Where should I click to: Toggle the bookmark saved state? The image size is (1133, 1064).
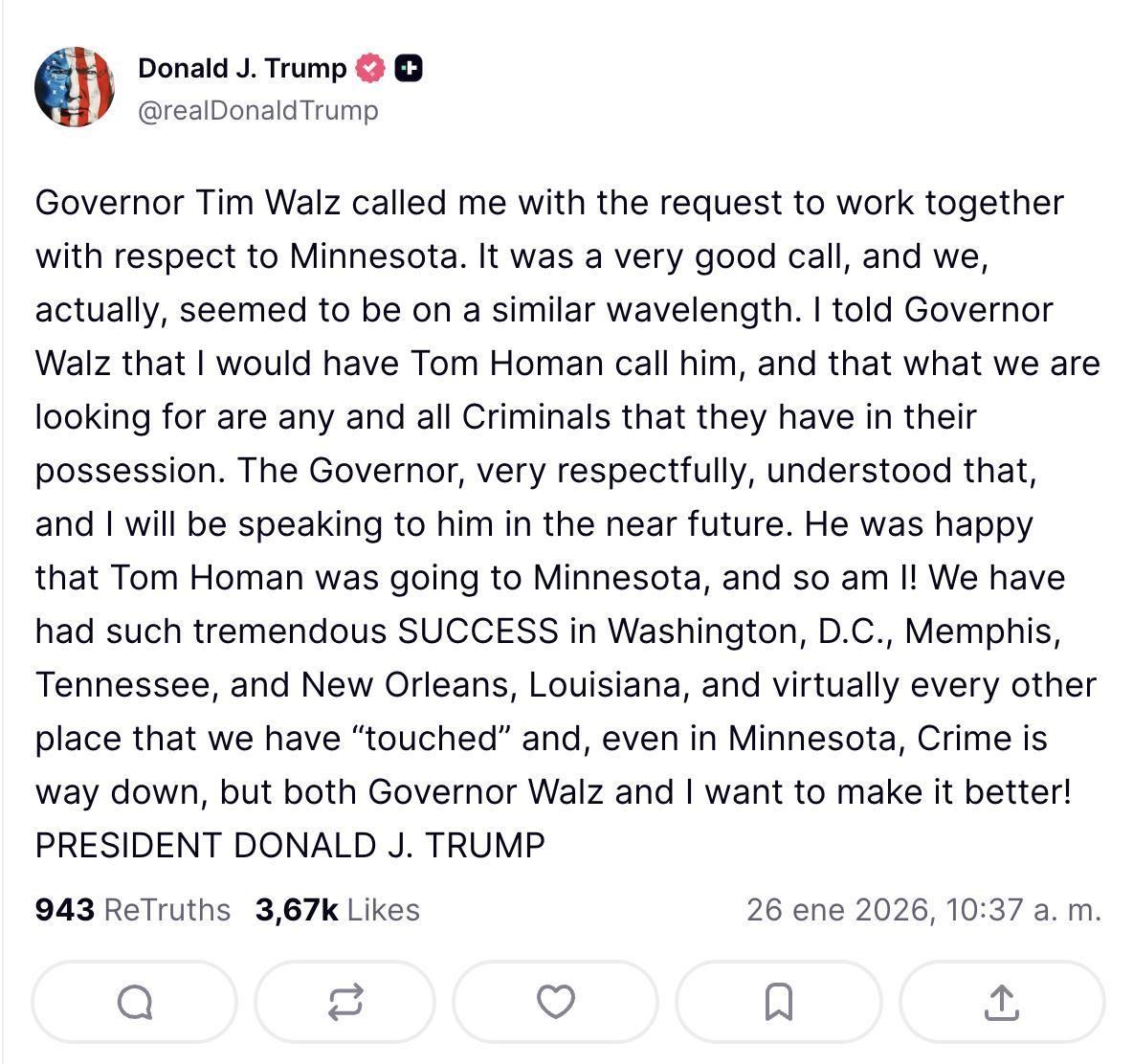[778, 1002]
